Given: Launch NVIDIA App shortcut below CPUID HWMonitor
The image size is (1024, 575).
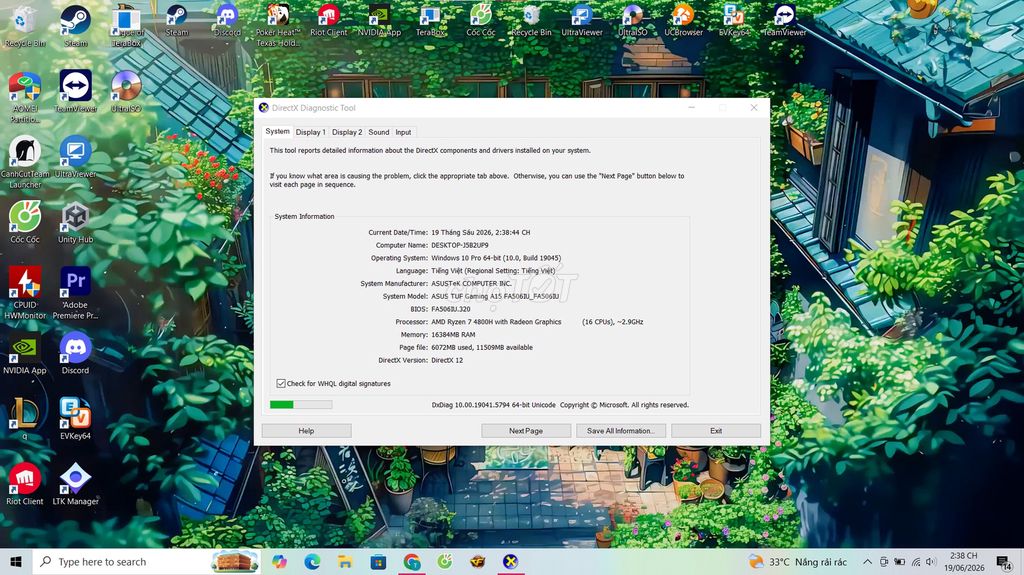Looking at the screenshot, I should (x=25, y=353).
